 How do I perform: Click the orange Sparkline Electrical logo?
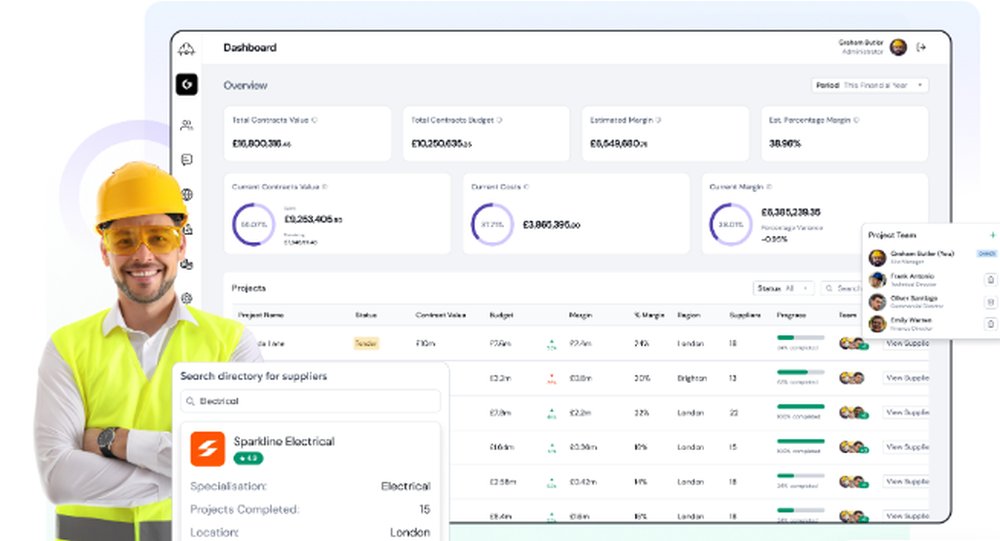coord(207,448)
